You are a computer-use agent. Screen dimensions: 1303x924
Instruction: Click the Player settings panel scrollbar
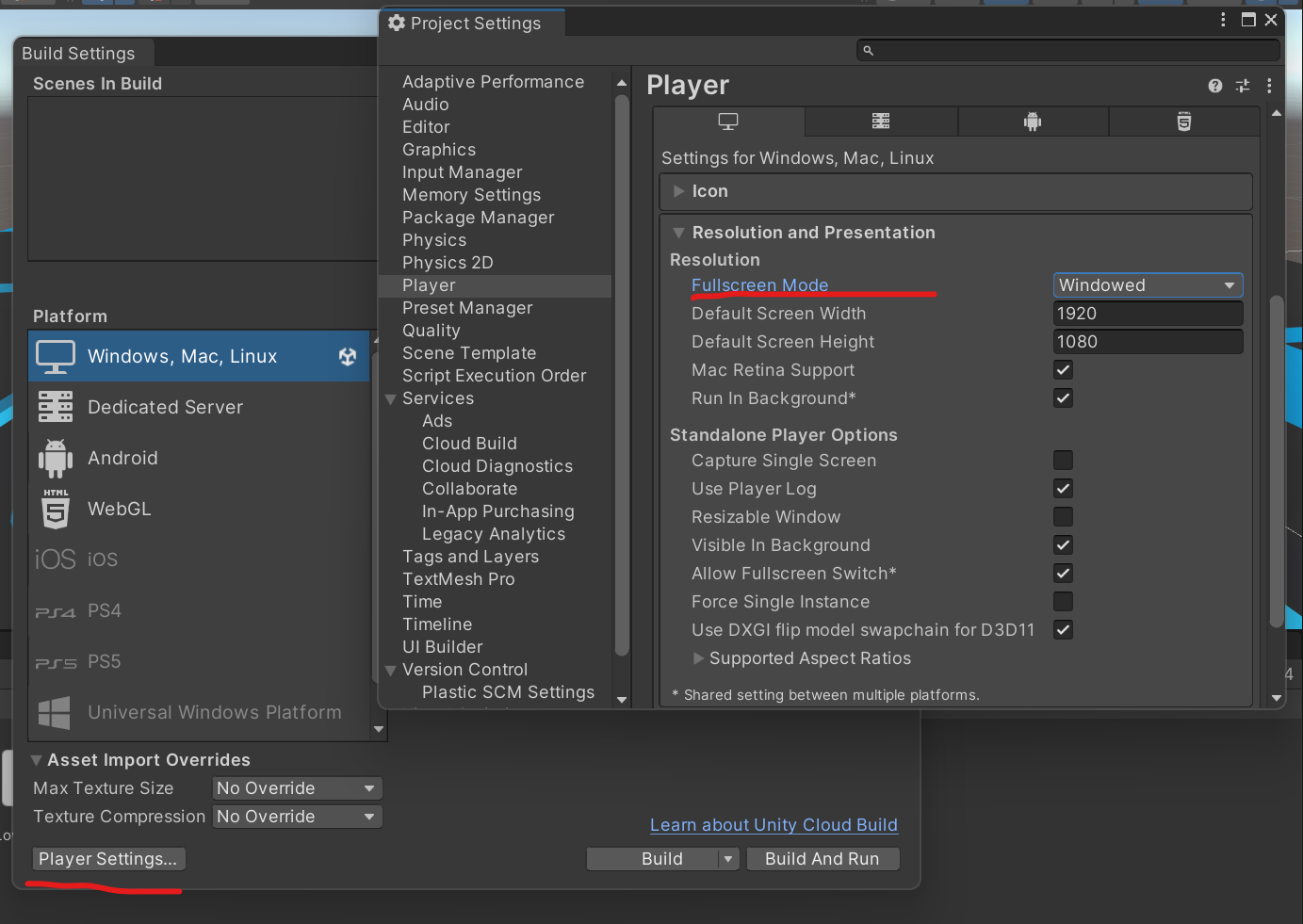tap(1277, 462)
